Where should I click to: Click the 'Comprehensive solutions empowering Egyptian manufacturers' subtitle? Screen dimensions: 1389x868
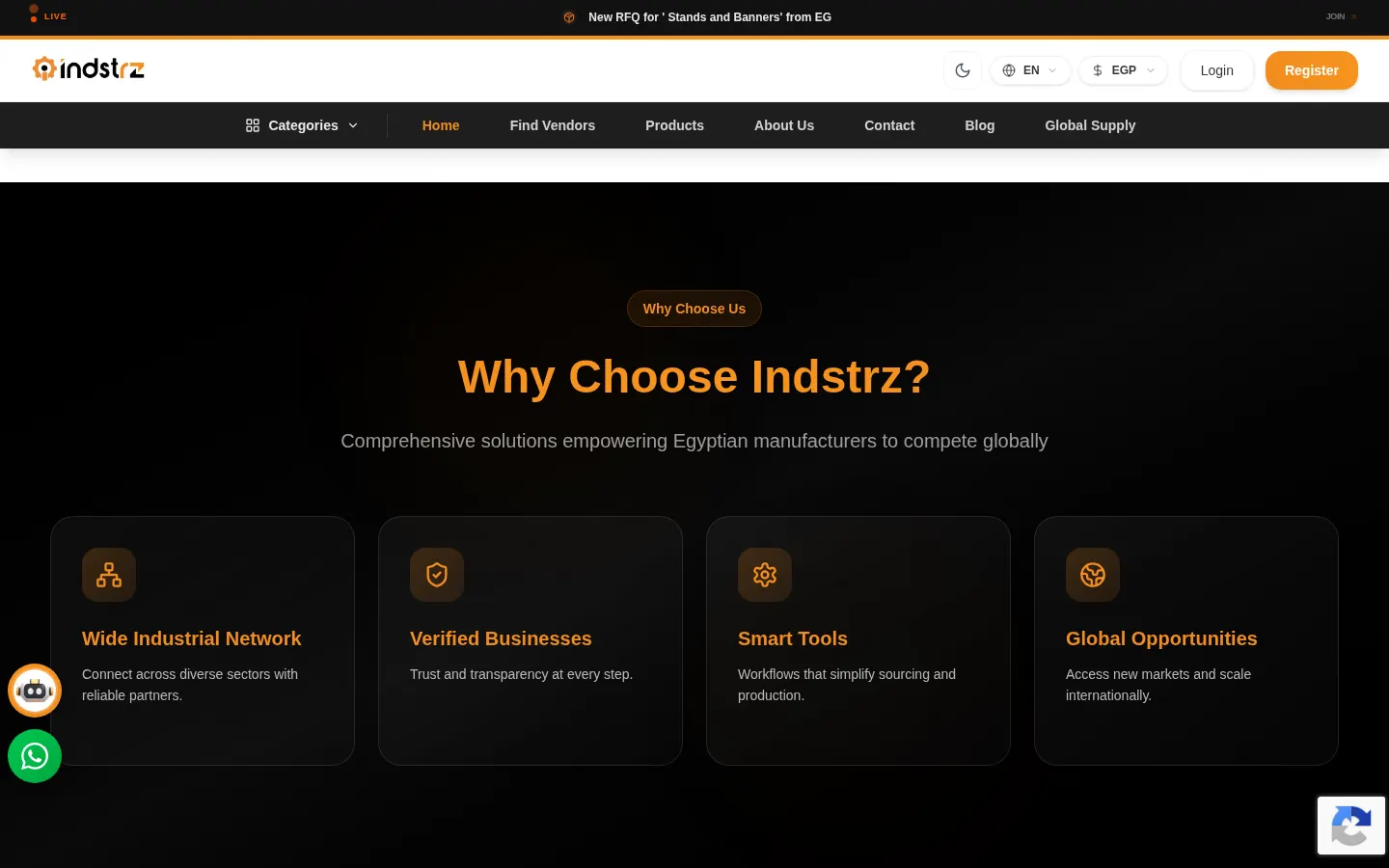694,441
